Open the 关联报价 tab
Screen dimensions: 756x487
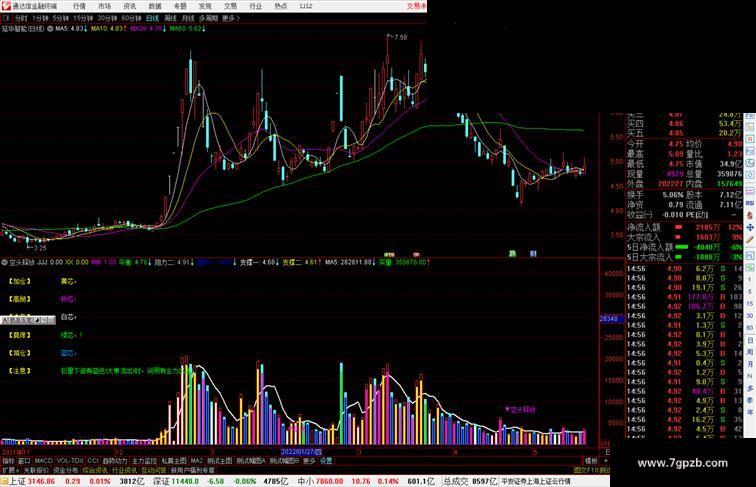coord(36,470)
